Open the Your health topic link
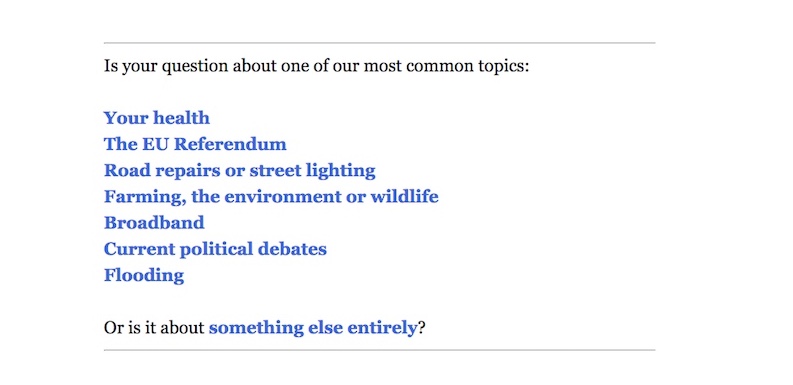The image size is (793, 385). point(156,118)
